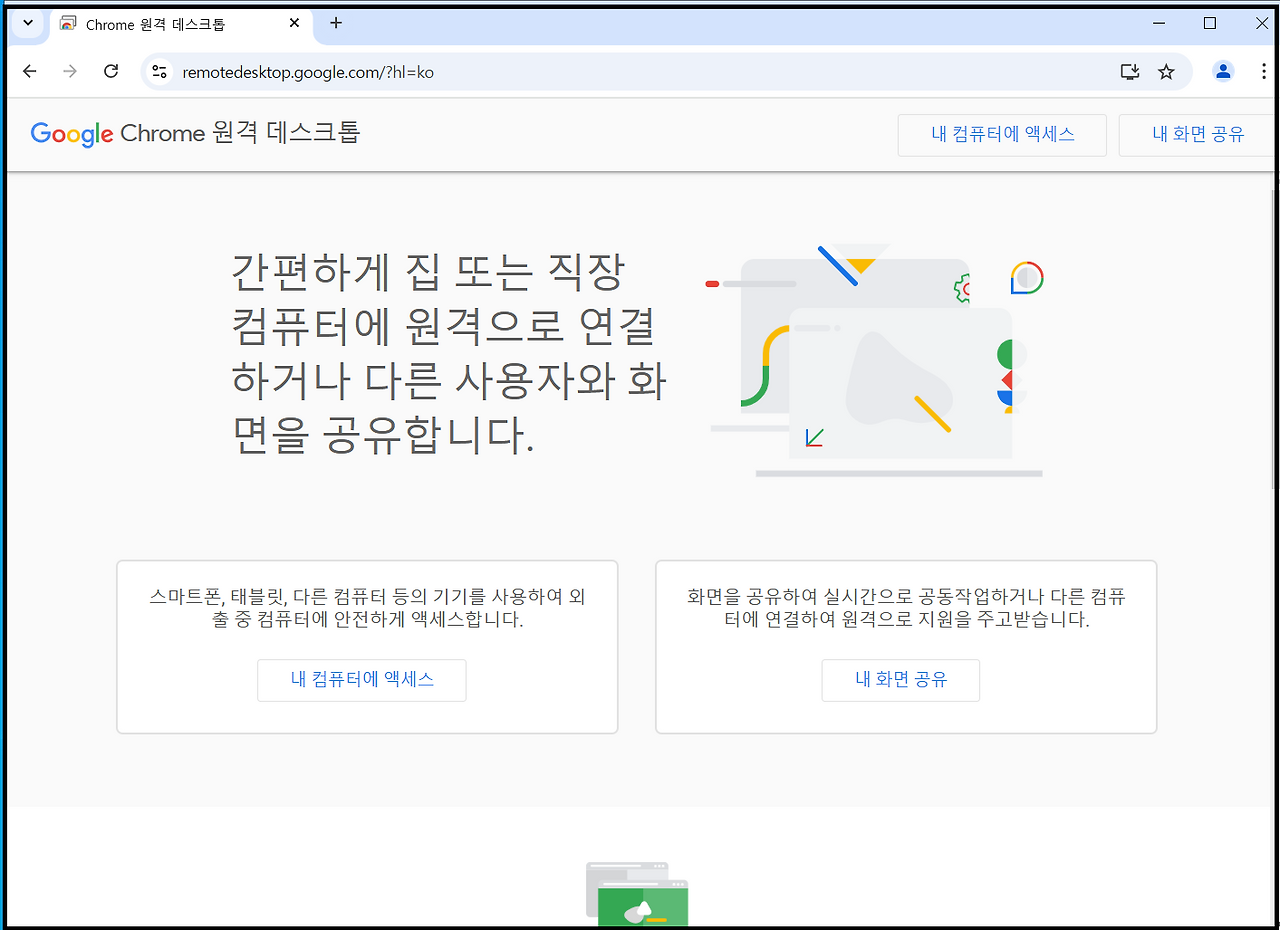This screenshot has width=1280, height=930.
Task: View site information icon in address bar
Action: pos(159,71)
